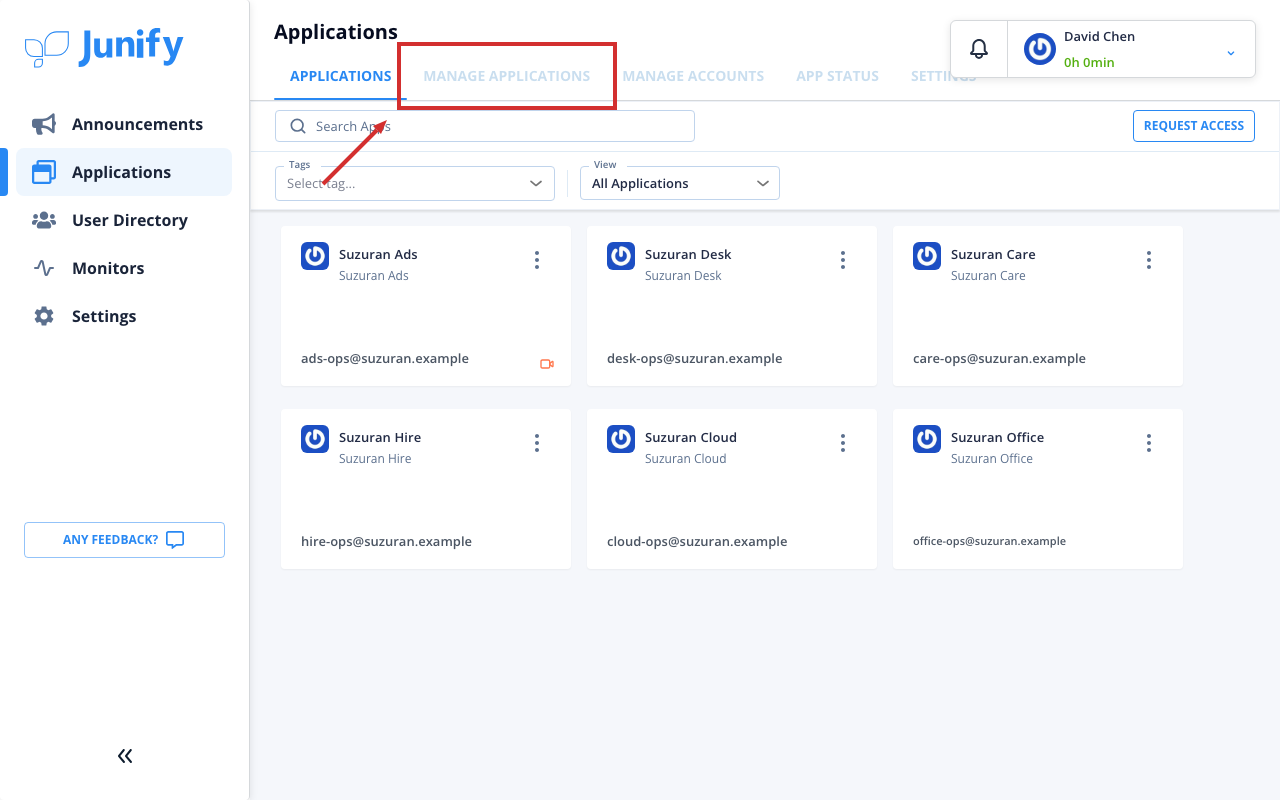Click cloud-ops@suzuran.example account text
Image resolution: width=1280 pixels, height=800 pixels.
[697, 541]
